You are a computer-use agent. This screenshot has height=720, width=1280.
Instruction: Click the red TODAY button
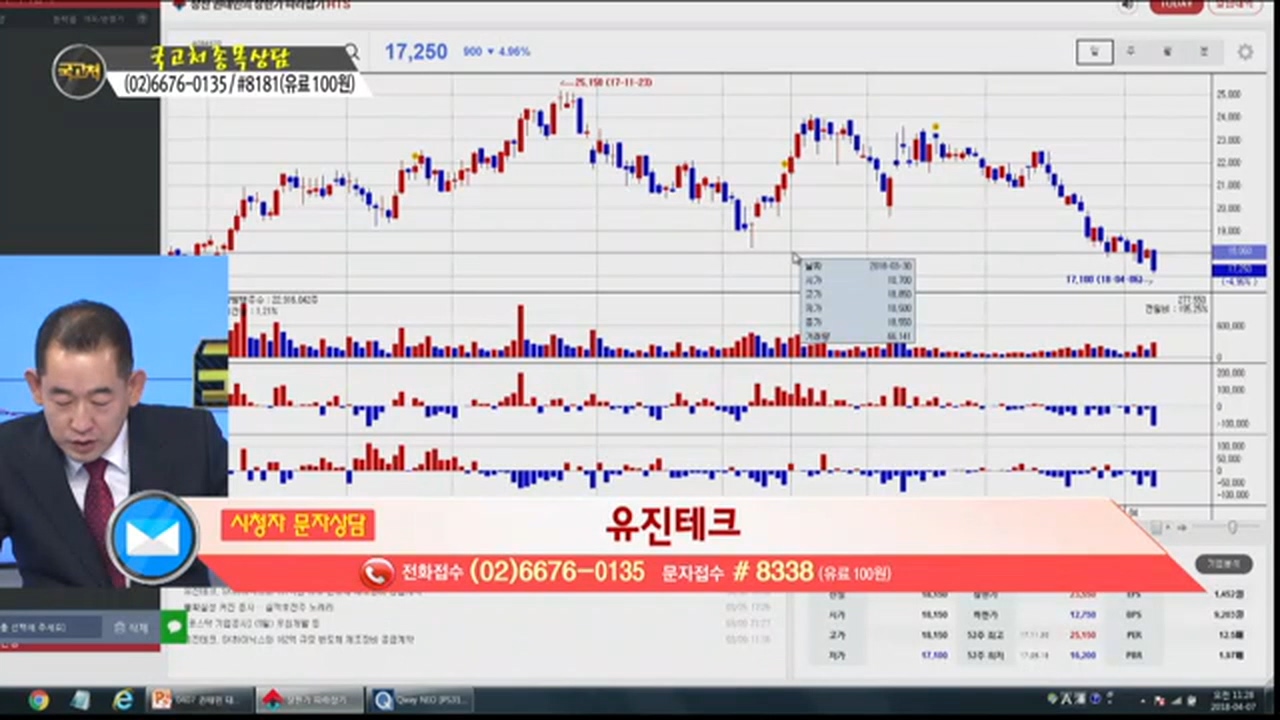pyautogui.click(x=1176, y=6)
